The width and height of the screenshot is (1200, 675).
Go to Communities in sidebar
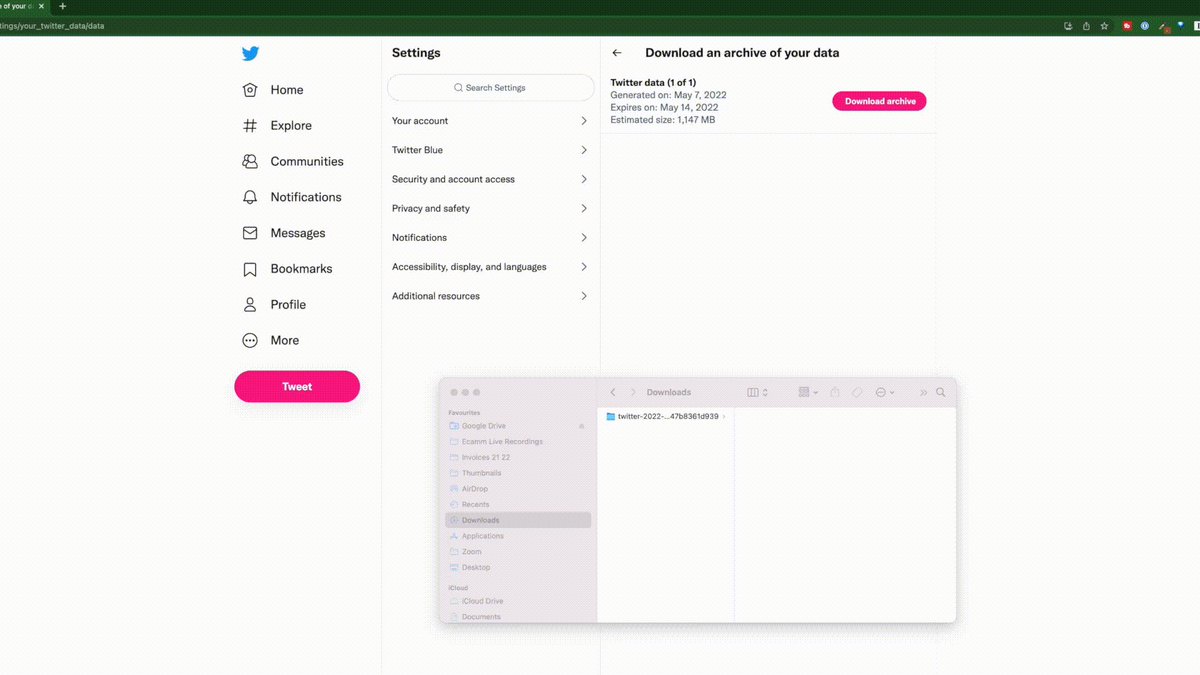pyautogui.click(x=293, y=162)
